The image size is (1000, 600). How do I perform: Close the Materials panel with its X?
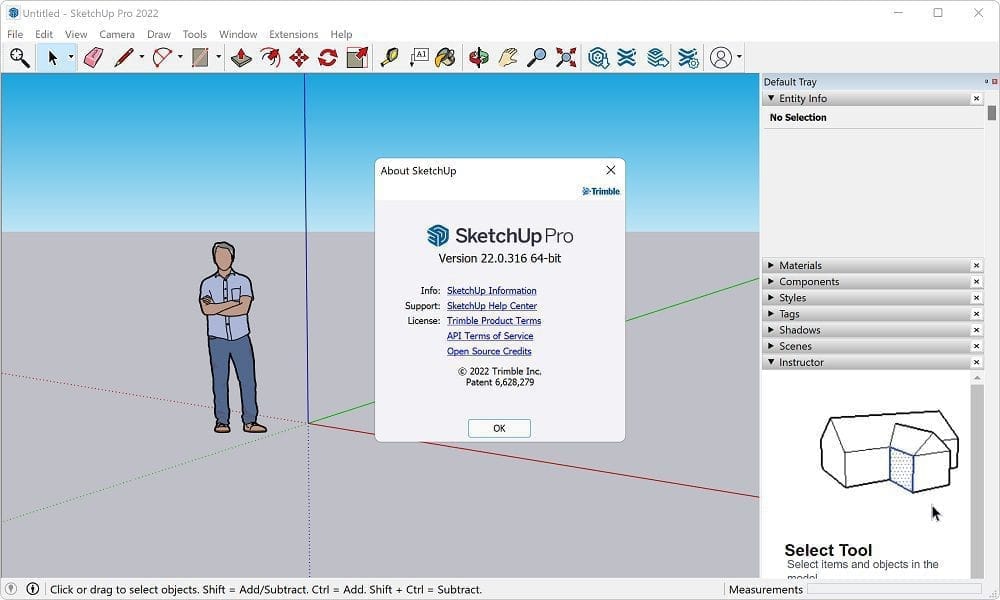pos(976,265)
